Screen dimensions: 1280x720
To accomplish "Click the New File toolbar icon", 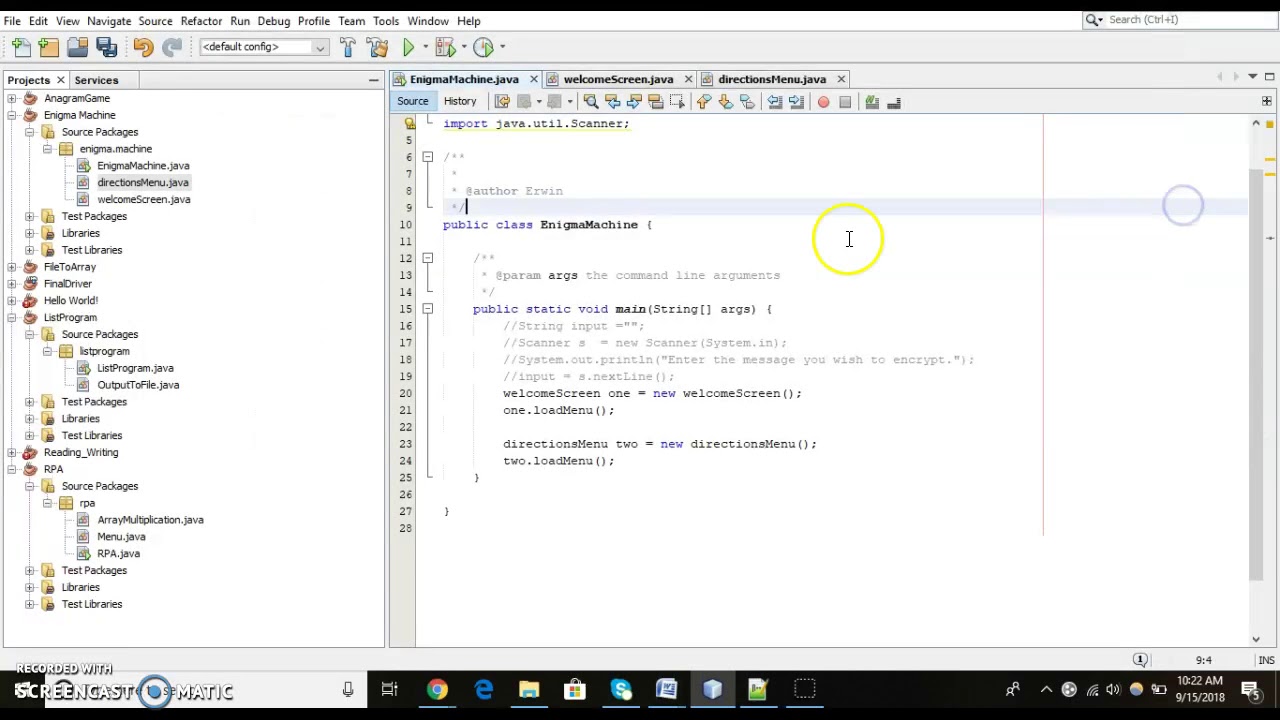I will (21, 47).
